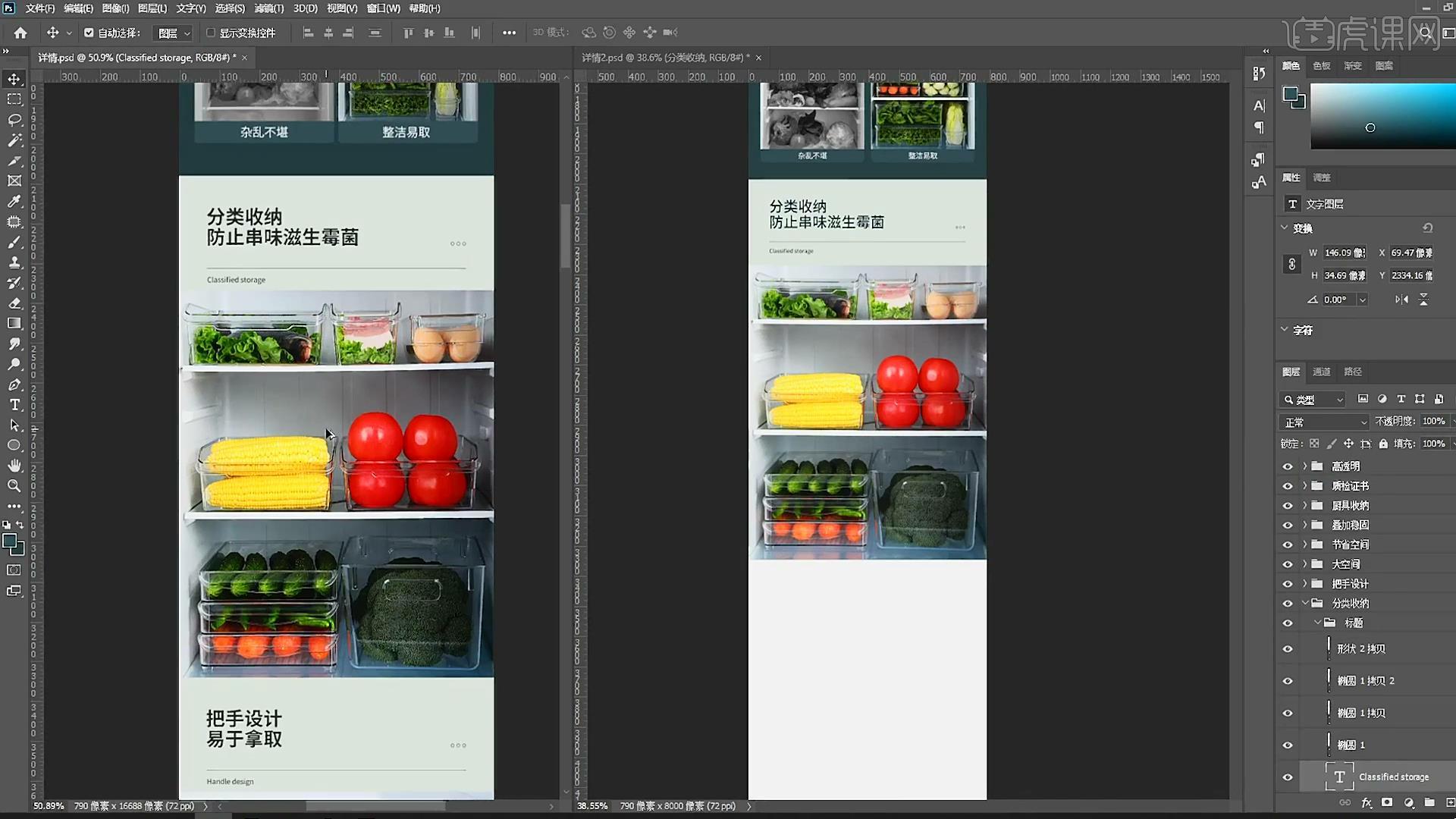Hide the 节省空间 layer group

1288,544
